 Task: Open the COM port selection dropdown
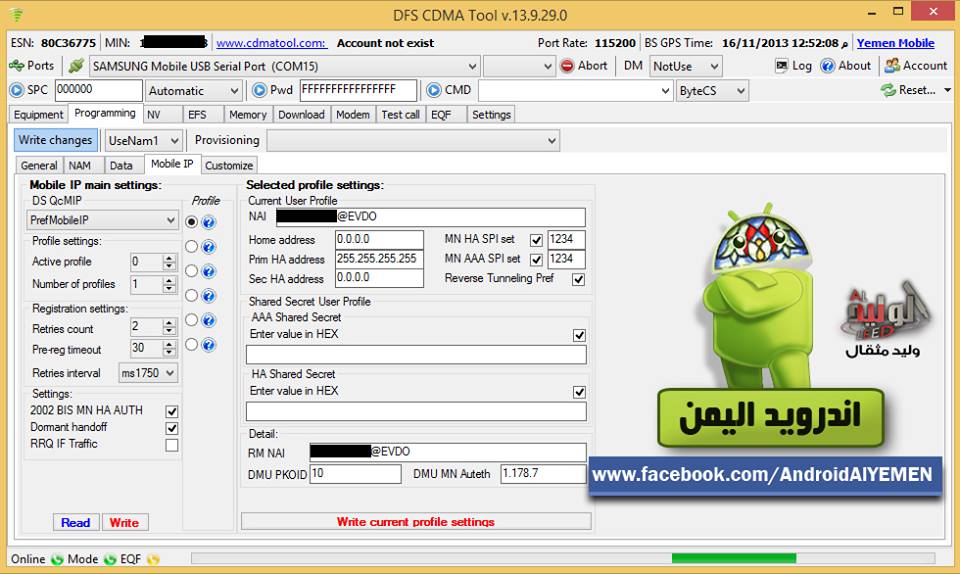pos(284,66)
